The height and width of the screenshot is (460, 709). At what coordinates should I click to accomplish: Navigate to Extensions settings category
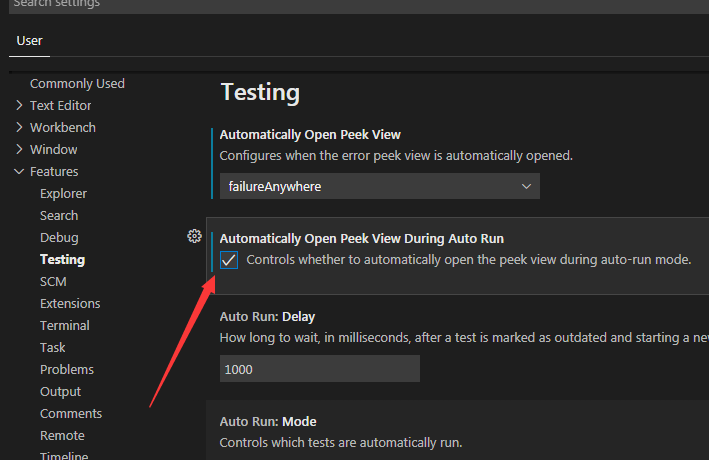coord(70,303)
